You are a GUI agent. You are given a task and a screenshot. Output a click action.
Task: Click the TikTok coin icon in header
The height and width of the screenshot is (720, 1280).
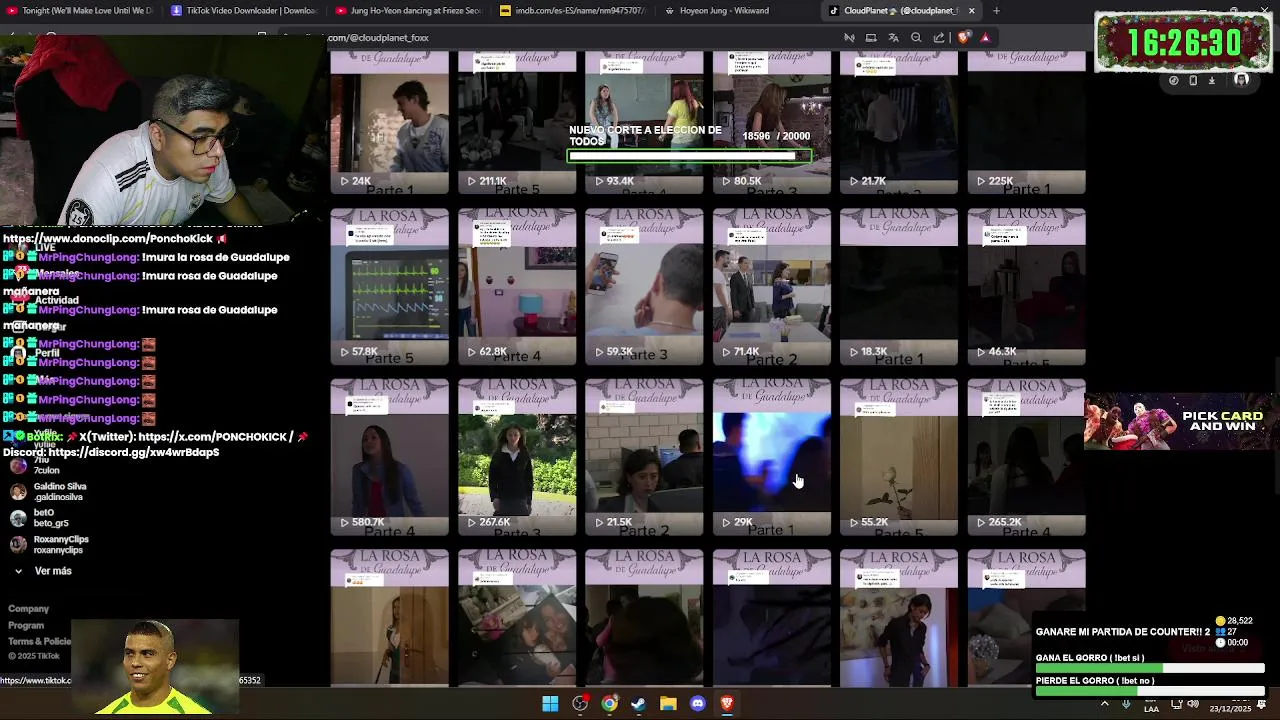[x=1174, y=81]
